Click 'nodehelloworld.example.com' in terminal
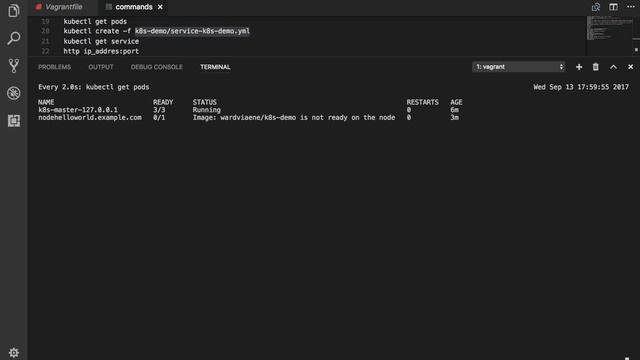640x360 pixels. pyautogui.click(x=90, y=118)
